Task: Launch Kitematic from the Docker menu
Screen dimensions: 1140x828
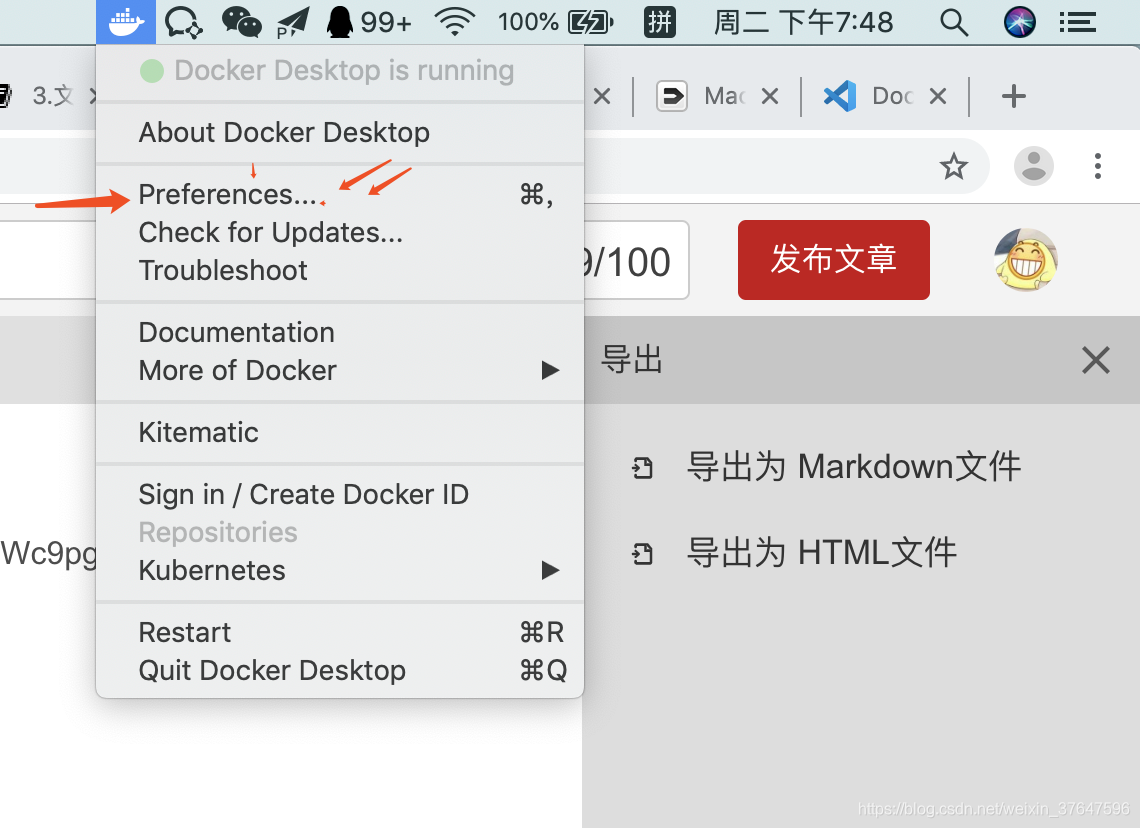Action: pyautogui.click(x=340, y=432)
